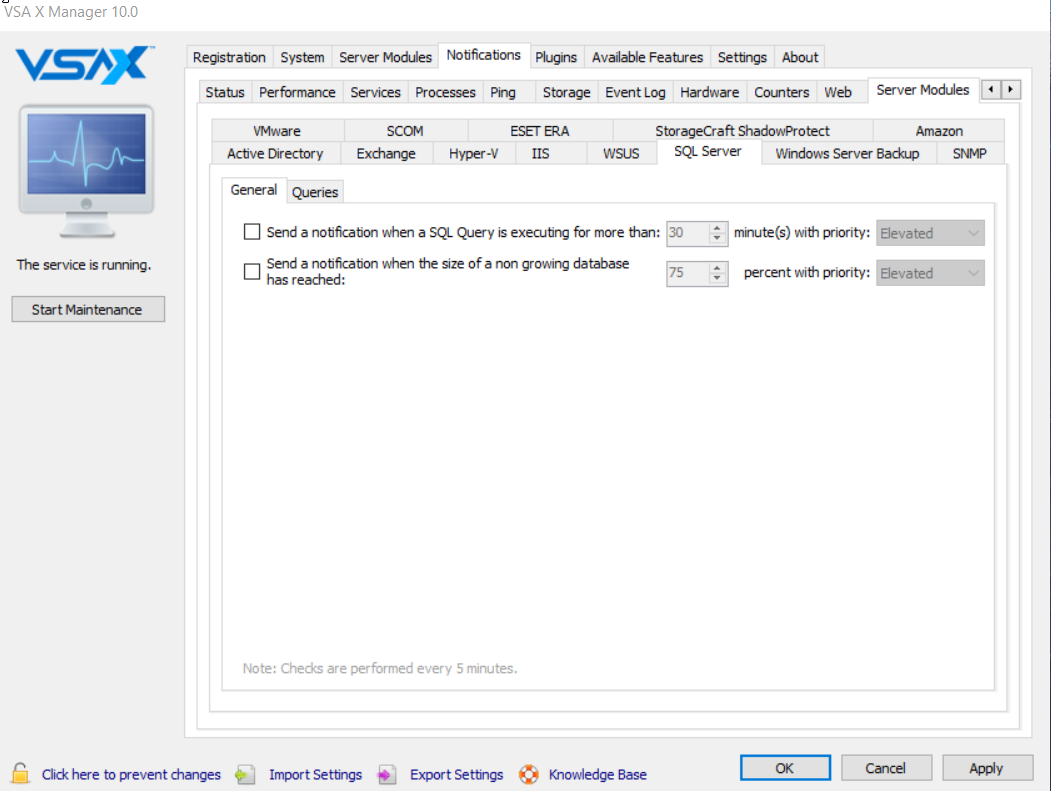Switch to the Hardware tab
Image resolution: width=1051 pixels, height=791 pixels.
(709, 92)
